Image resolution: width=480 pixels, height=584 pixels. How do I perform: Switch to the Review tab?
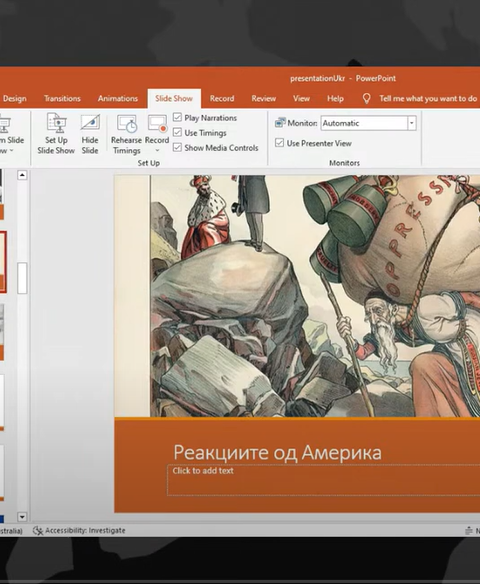[x=264, y=98]
